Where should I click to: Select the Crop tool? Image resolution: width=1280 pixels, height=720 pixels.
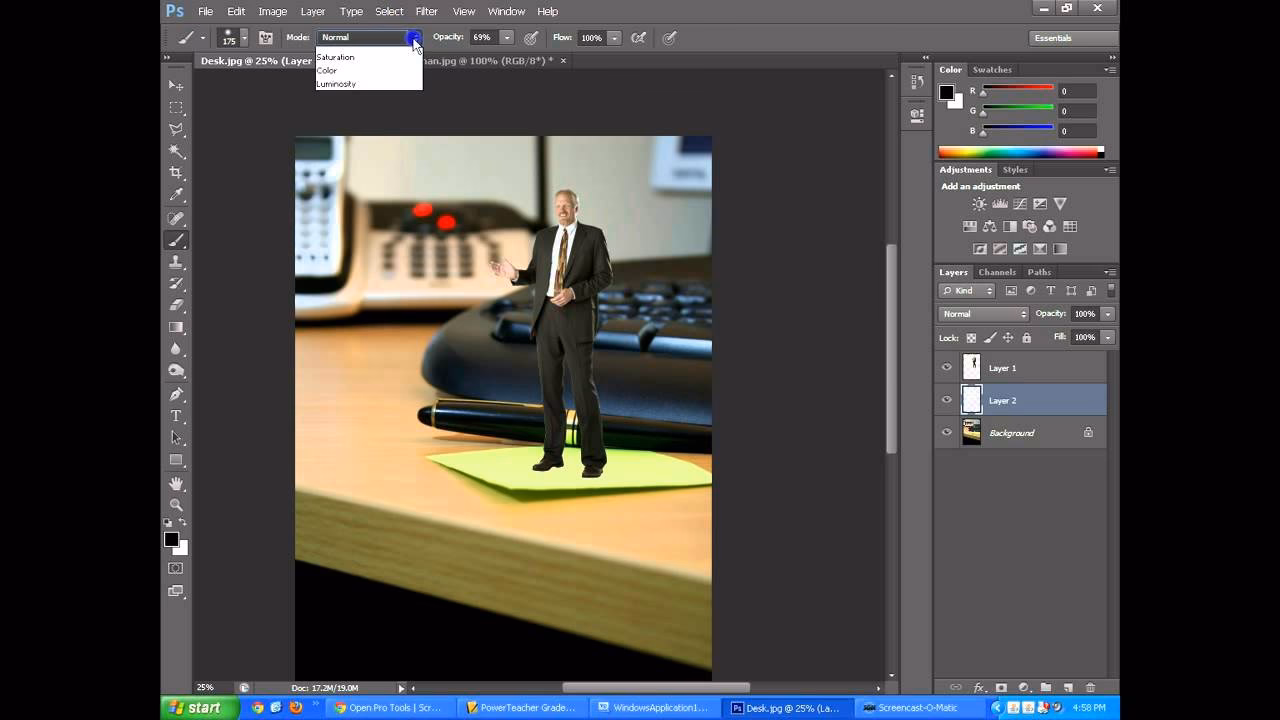click(177, 172)
